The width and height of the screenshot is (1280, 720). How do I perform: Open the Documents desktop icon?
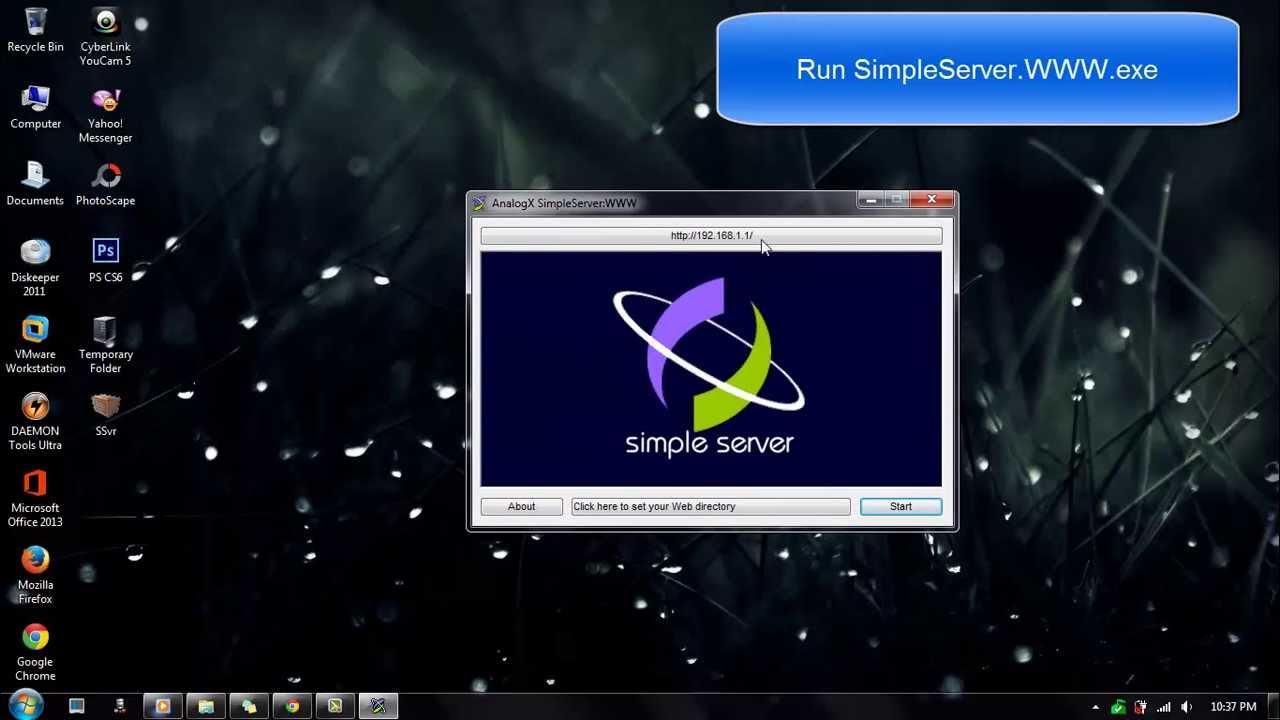[x=35, y=184]
